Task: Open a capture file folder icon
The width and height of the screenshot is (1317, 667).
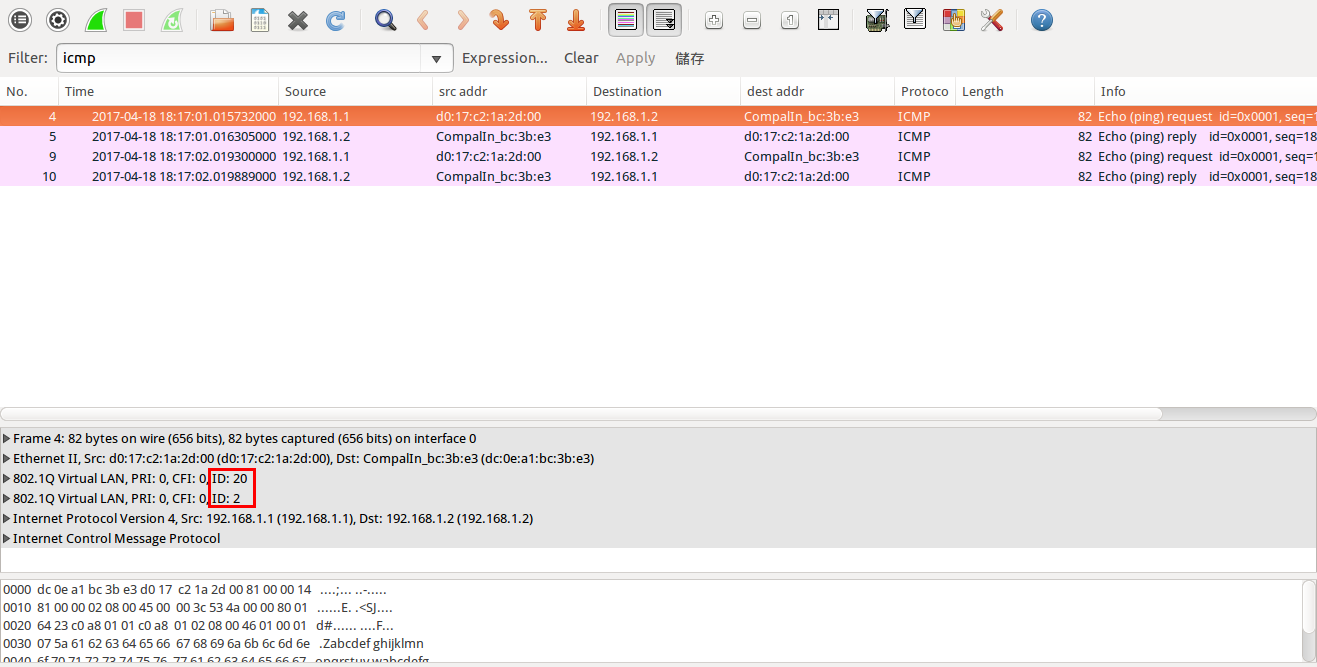Action: (x=222, y=20)
